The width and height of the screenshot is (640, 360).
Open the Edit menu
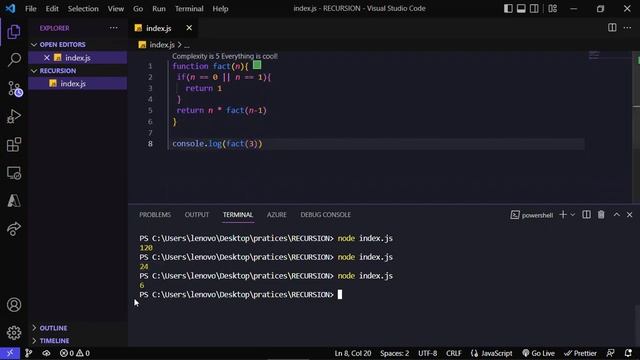[x=52, y=9]
